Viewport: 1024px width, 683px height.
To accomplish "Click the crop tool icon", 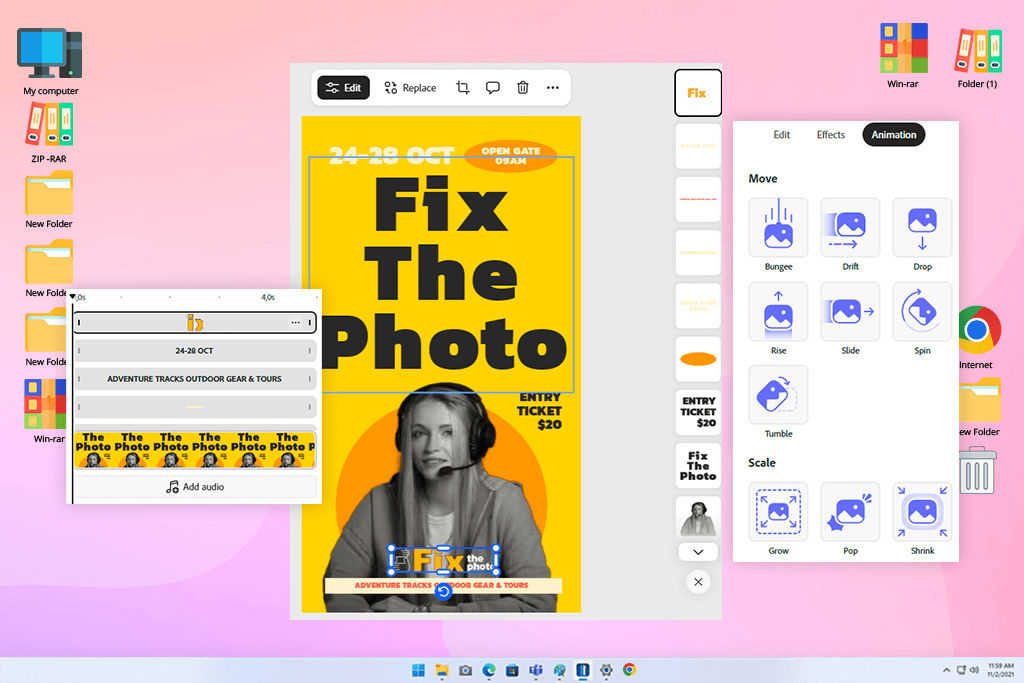I will click(462, 87).
